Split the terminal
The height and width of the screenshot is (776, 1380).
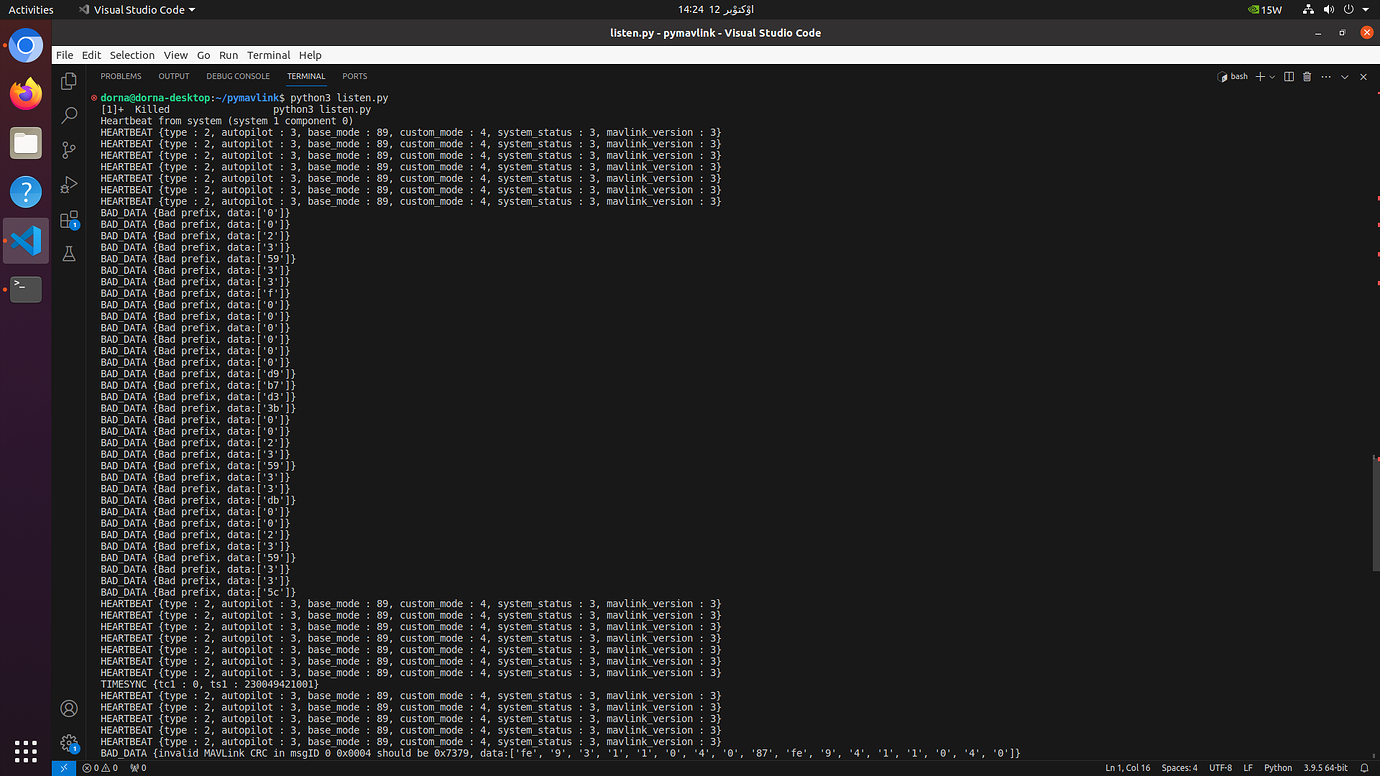[x=1289, y=76]
